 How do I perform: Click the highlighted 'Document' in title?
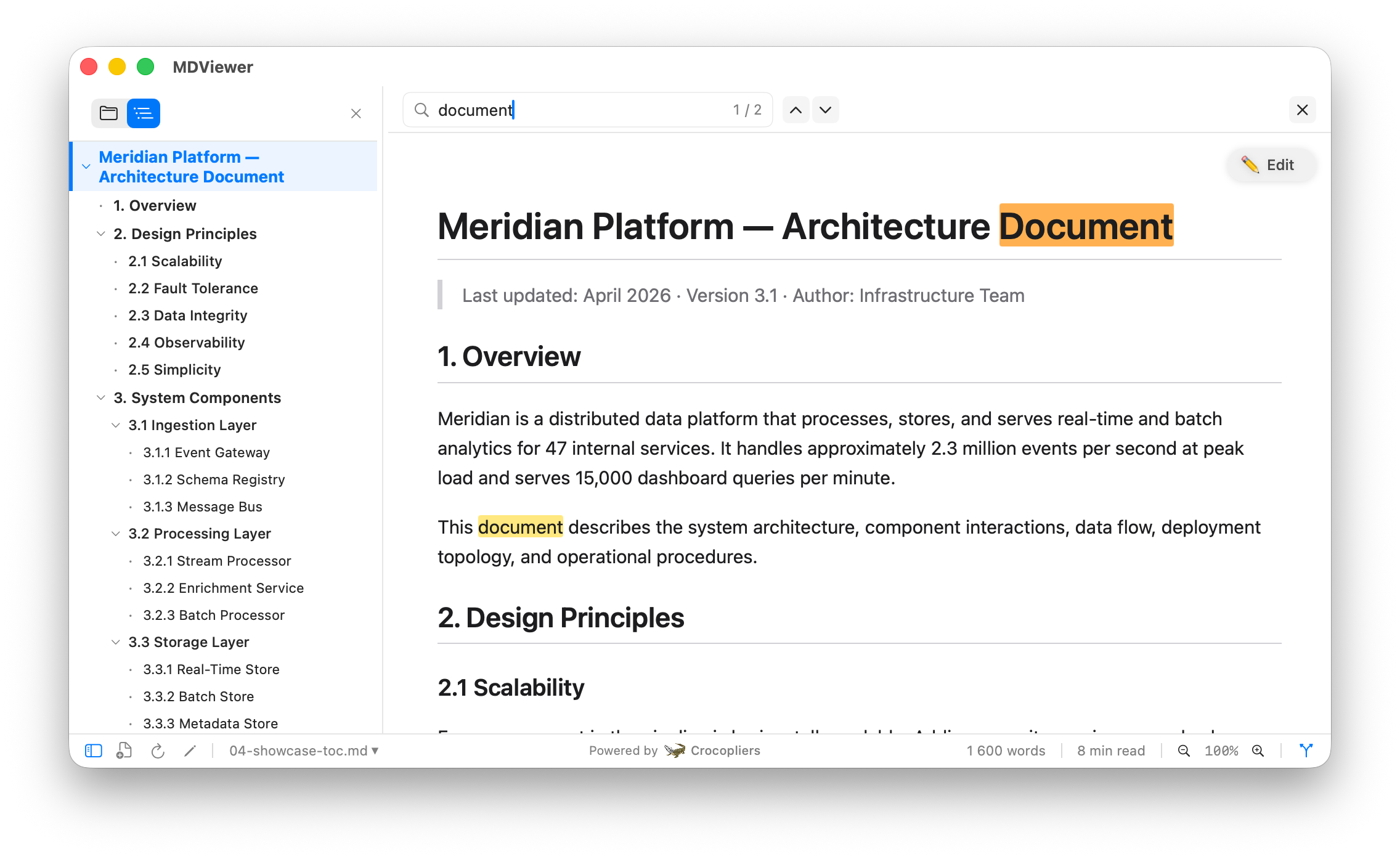(x=1086, y=226)
